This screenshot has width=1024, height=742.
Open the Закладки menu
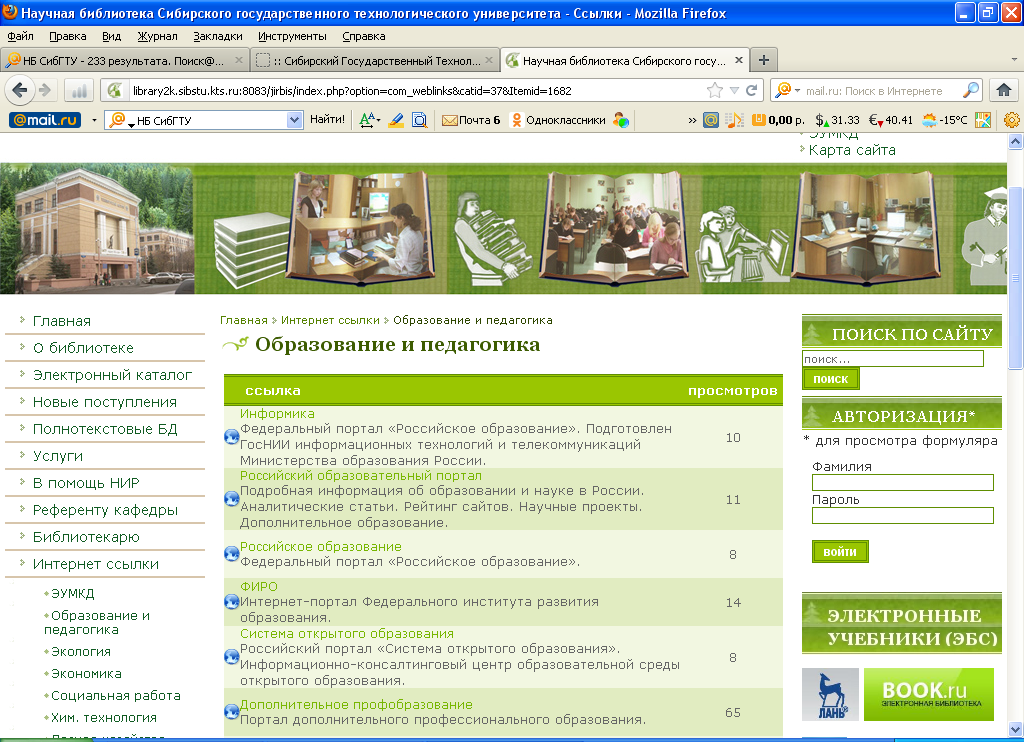pyautogui.click(x=217, y=36)
